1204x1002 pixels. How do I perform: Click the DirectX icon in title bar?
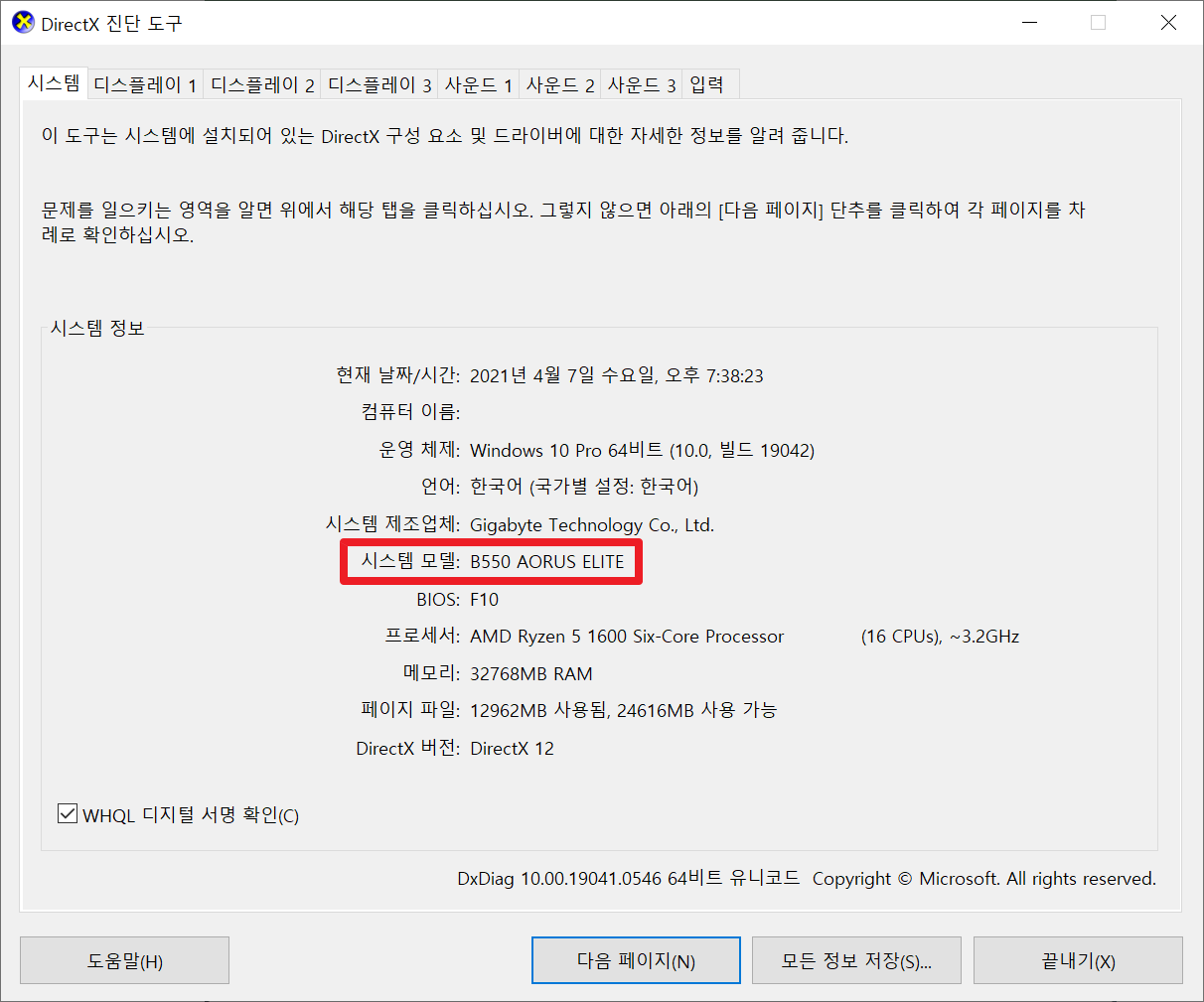pyautogui.click(x=22, y=22)
